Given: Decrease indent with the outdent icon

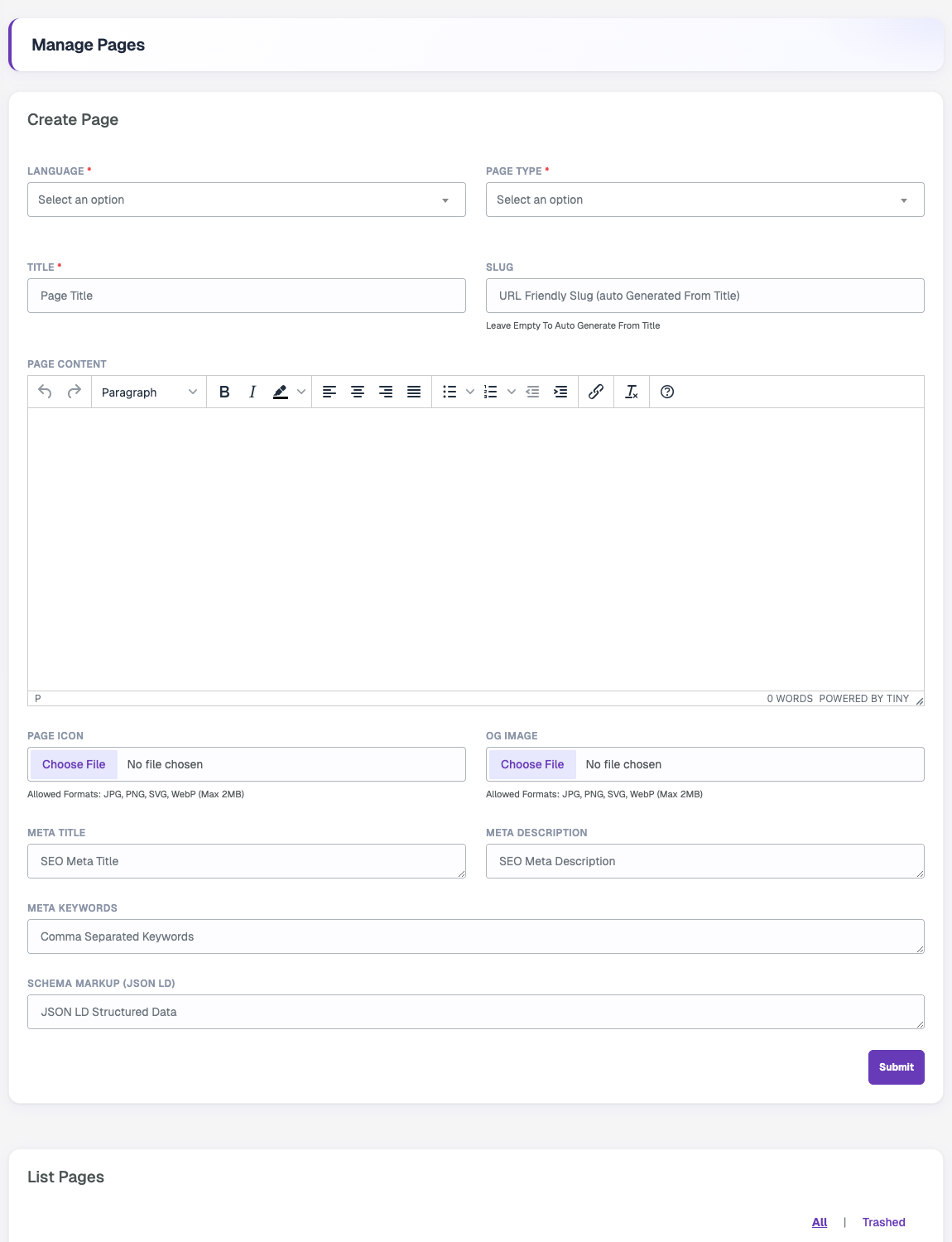Looking at the screenshot, I should 532,392.
